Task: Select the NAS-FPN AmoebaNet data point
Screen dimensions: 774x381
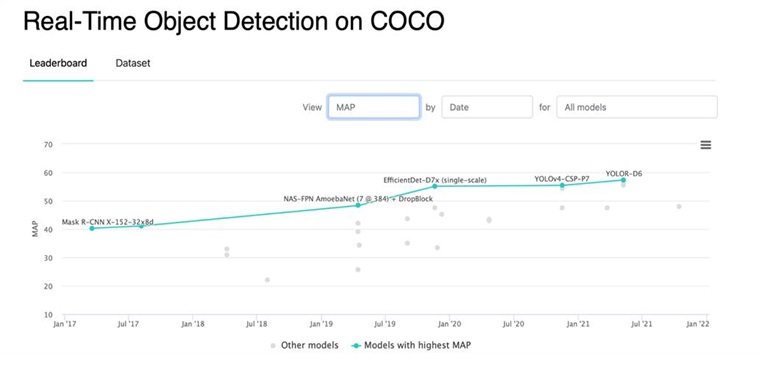Action: 358,205
